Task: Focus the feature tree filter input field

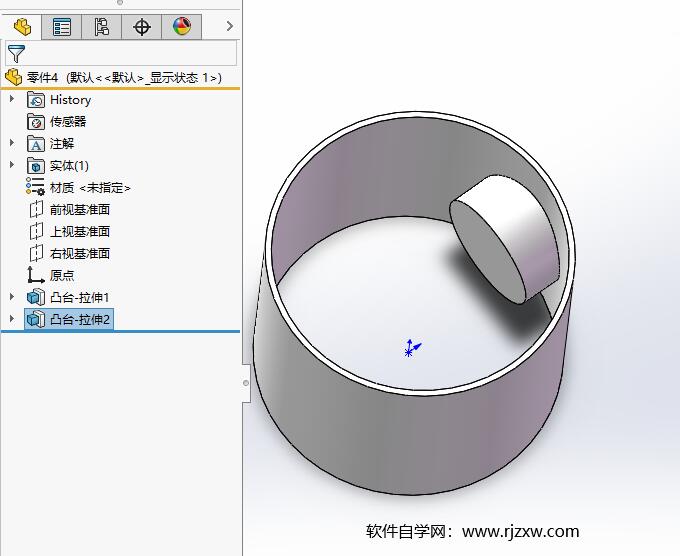Action: tap(121, 53)
